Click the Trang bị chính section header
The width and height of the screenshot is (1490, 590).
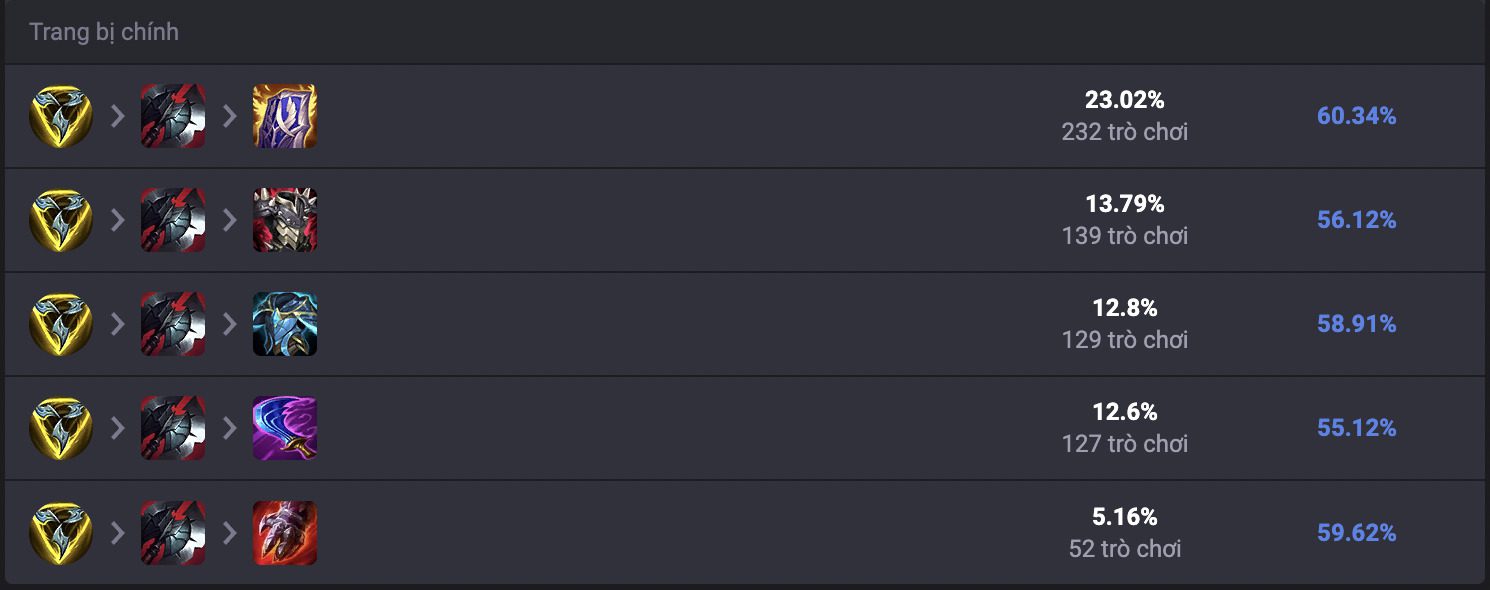point(104,32)
